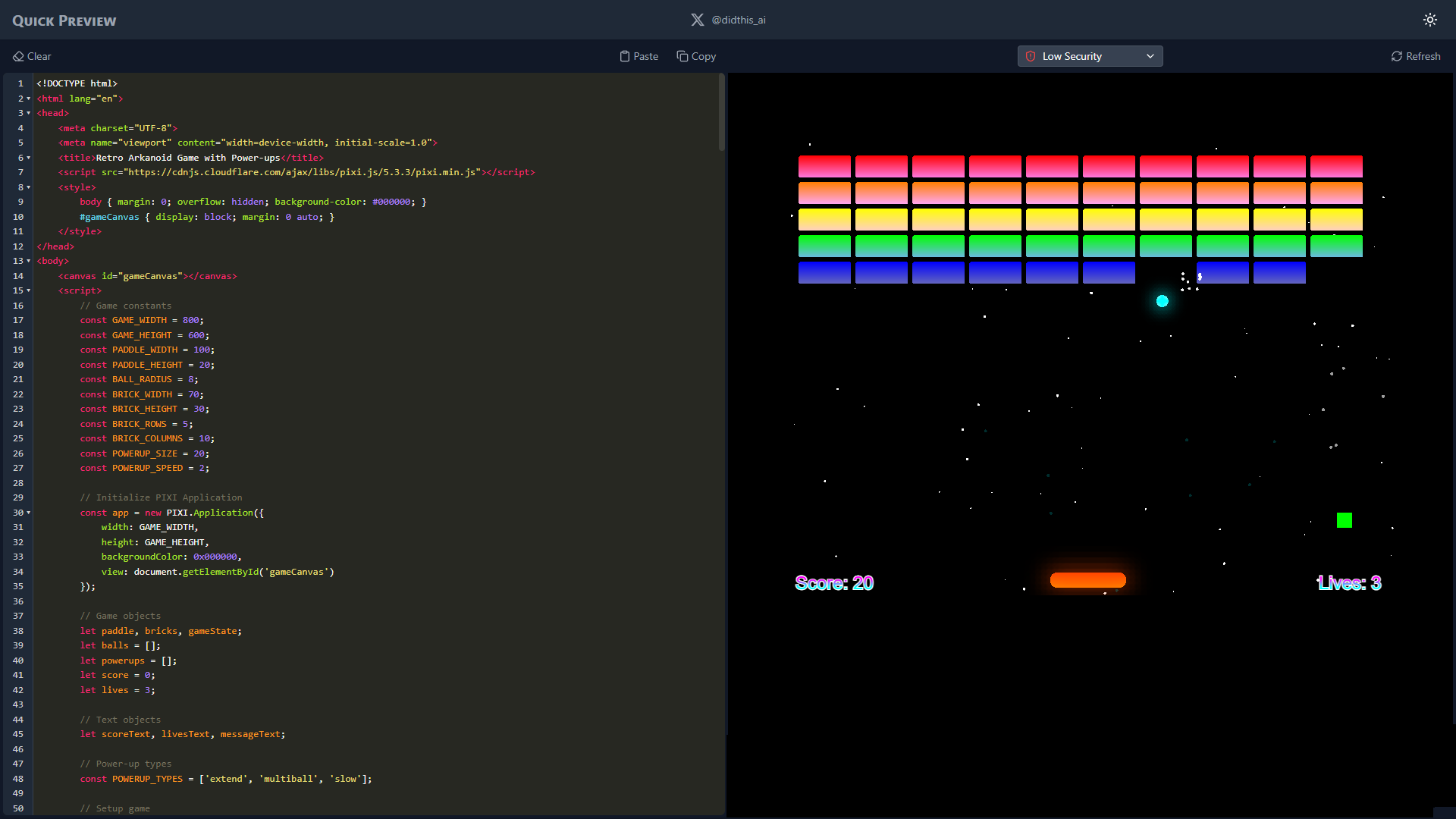Click 'const BRICK_ROWS = 5;' line
The height and width of the screenshot is (819, 1456).
[136, 424]
